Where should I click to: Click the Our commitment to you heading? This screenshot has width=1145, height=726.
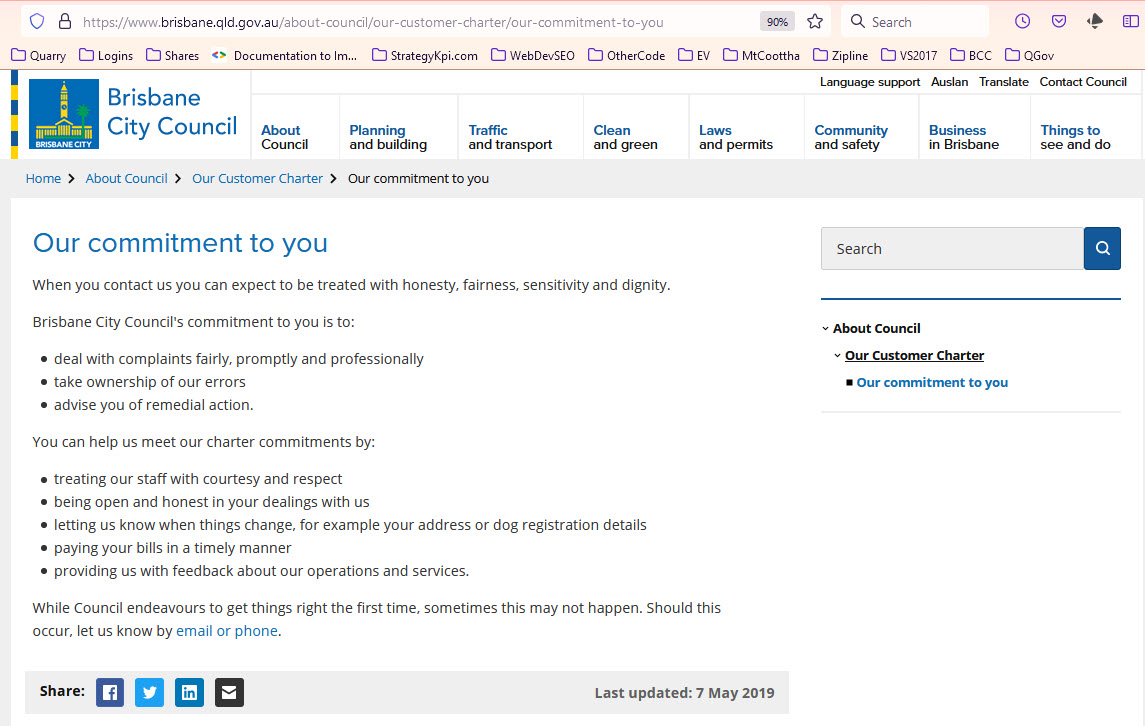180,242
